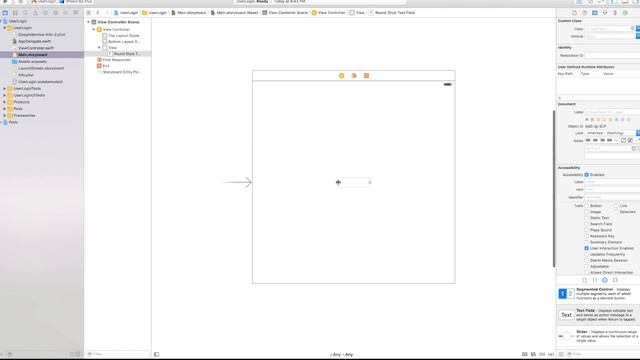Open ViewController.swift file

[x=36, y=48]
